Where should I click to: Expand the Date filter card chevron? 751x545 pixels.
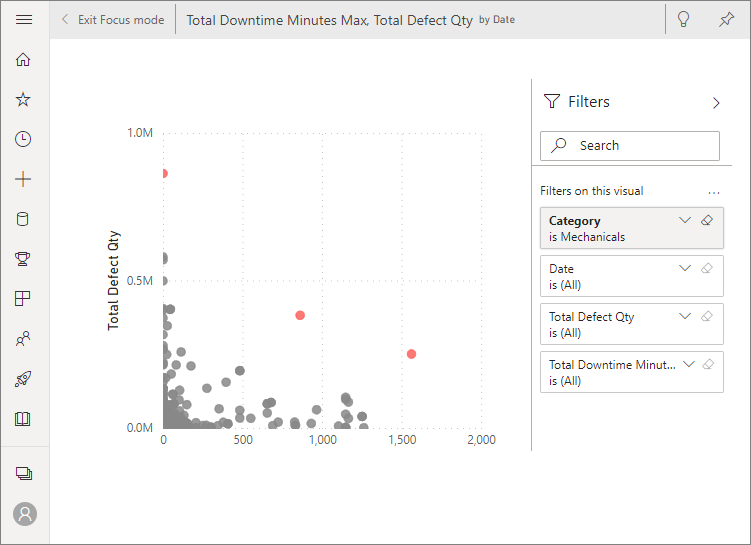point(685,268)
